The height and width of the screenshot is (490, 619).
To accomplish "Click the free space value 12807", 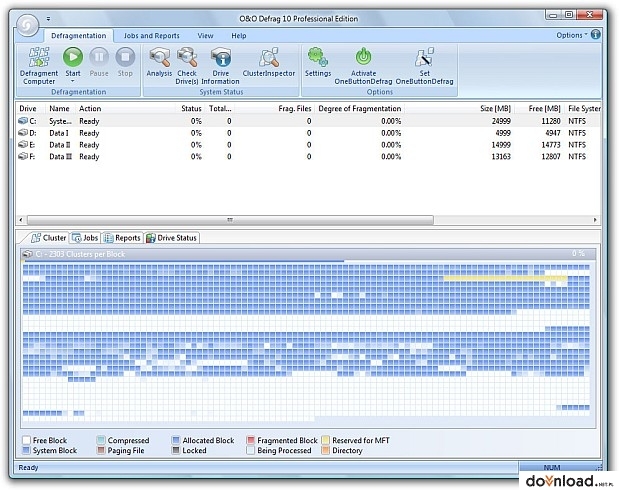I will 551,157.
